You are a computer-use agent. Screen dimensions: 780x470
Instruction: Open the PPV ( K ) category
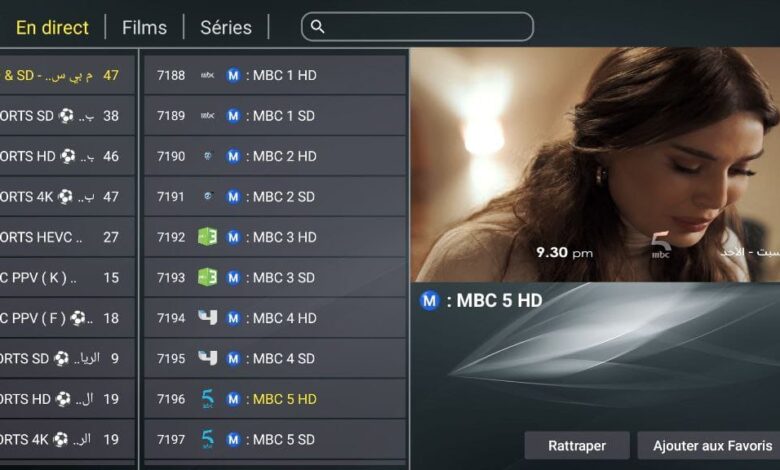point(67,278)
